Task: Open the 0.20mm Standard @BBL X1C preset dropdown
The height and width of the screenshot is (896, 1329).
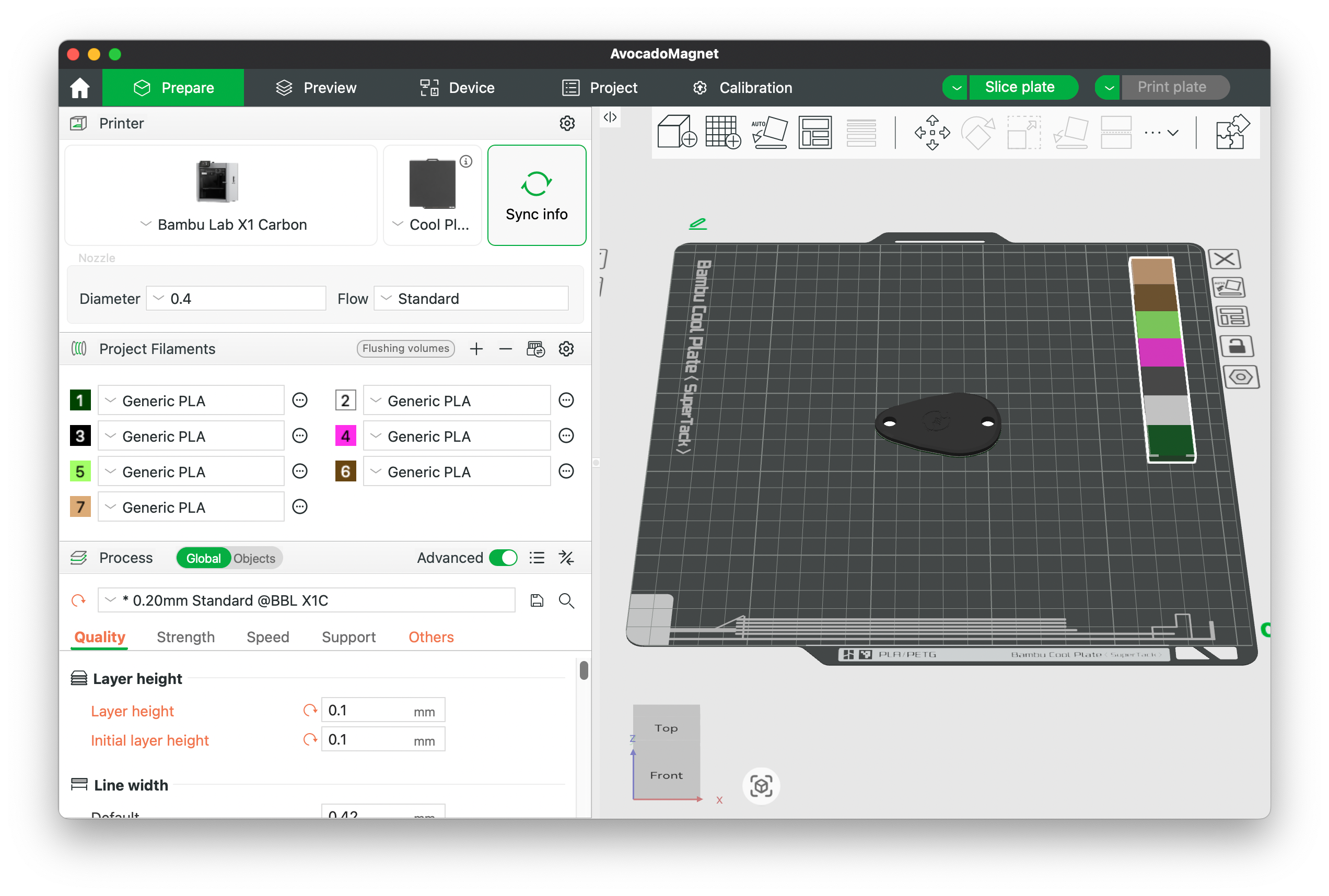Action: [x=306, y=600]
